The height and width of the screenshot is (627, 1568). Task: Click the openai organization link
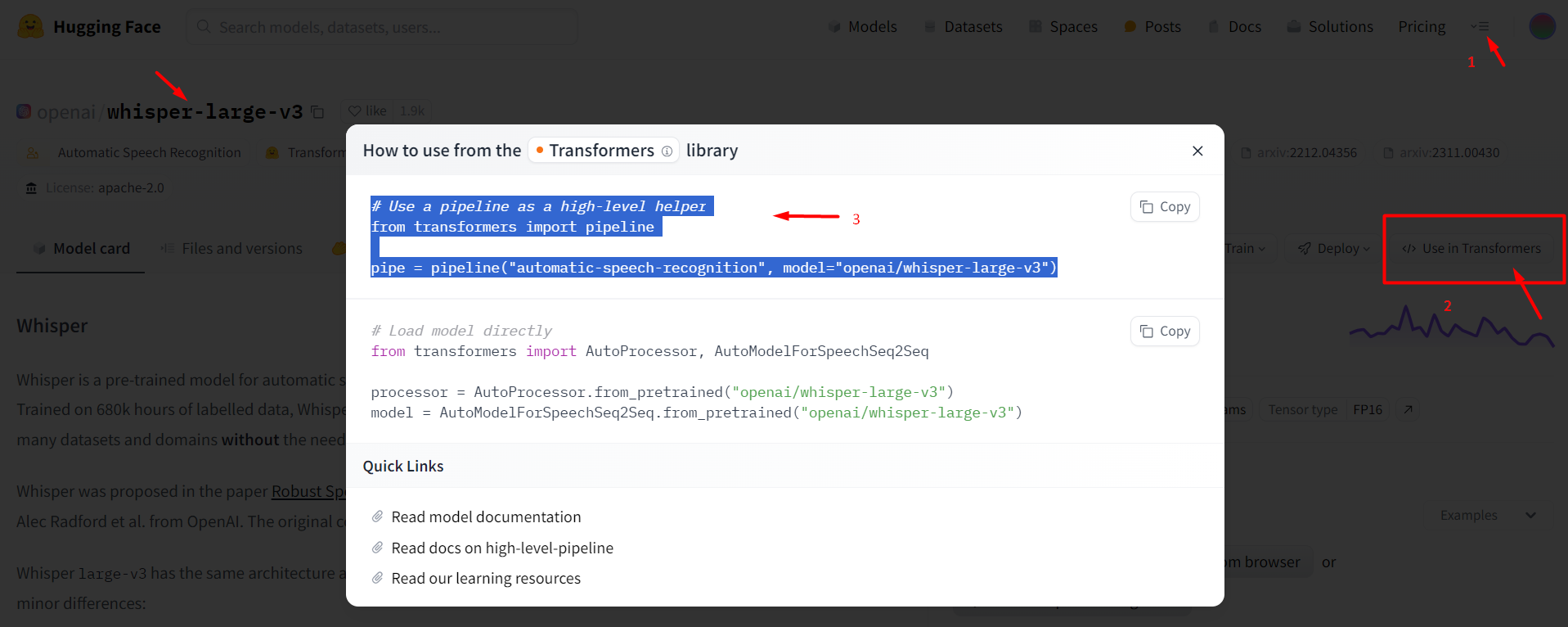66,112
